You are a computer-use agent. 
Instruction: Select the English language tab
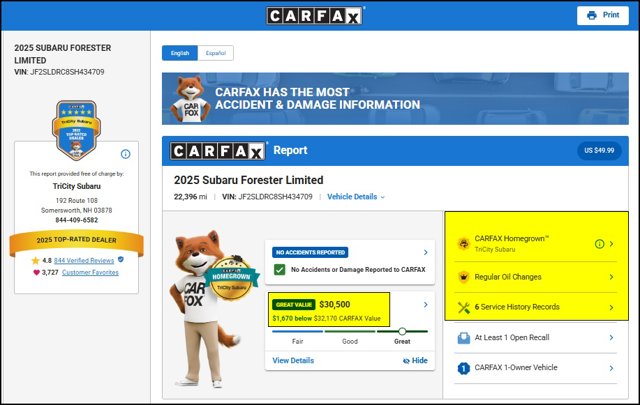[x=180, y=53]
